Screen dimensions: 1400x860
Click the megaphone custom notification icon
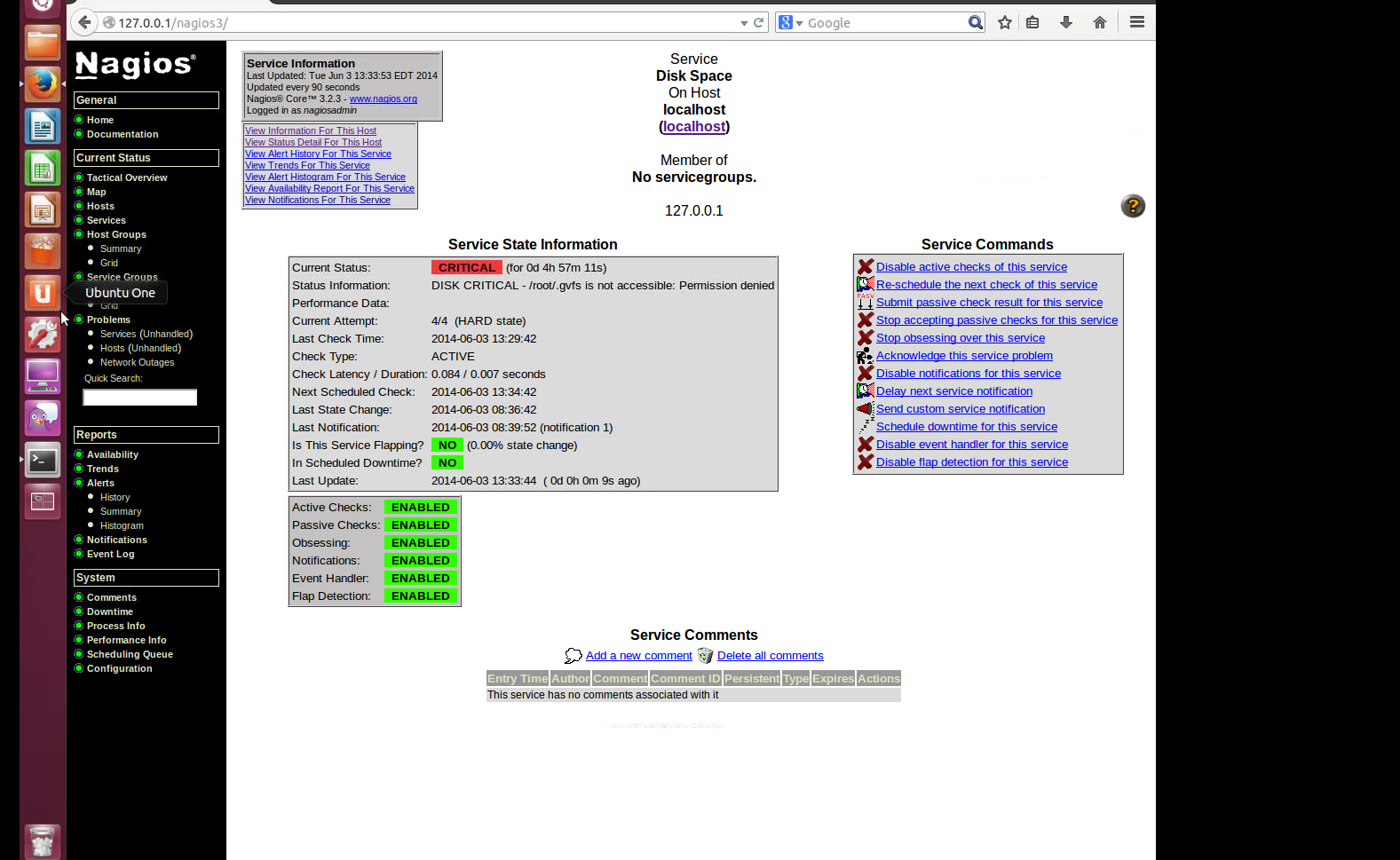click(x=866, y=408)
